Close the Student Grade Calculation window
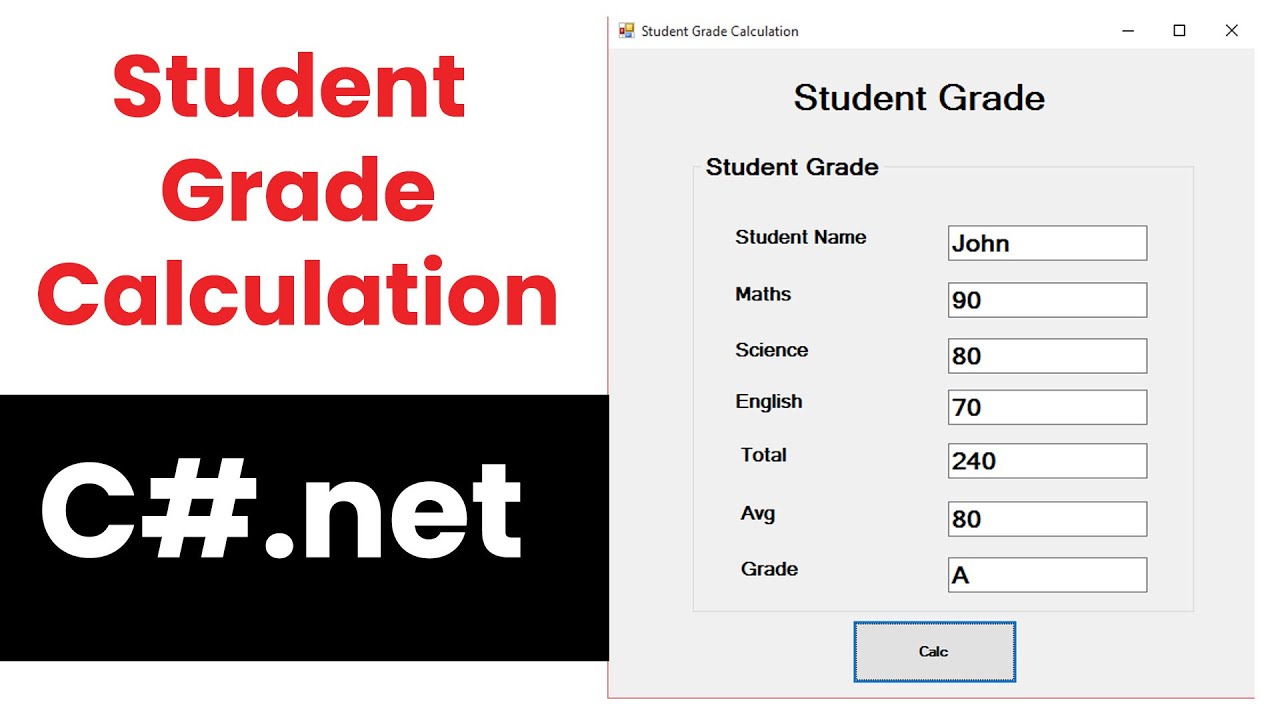This screenshot has width=1280, height=720. 1232,31
